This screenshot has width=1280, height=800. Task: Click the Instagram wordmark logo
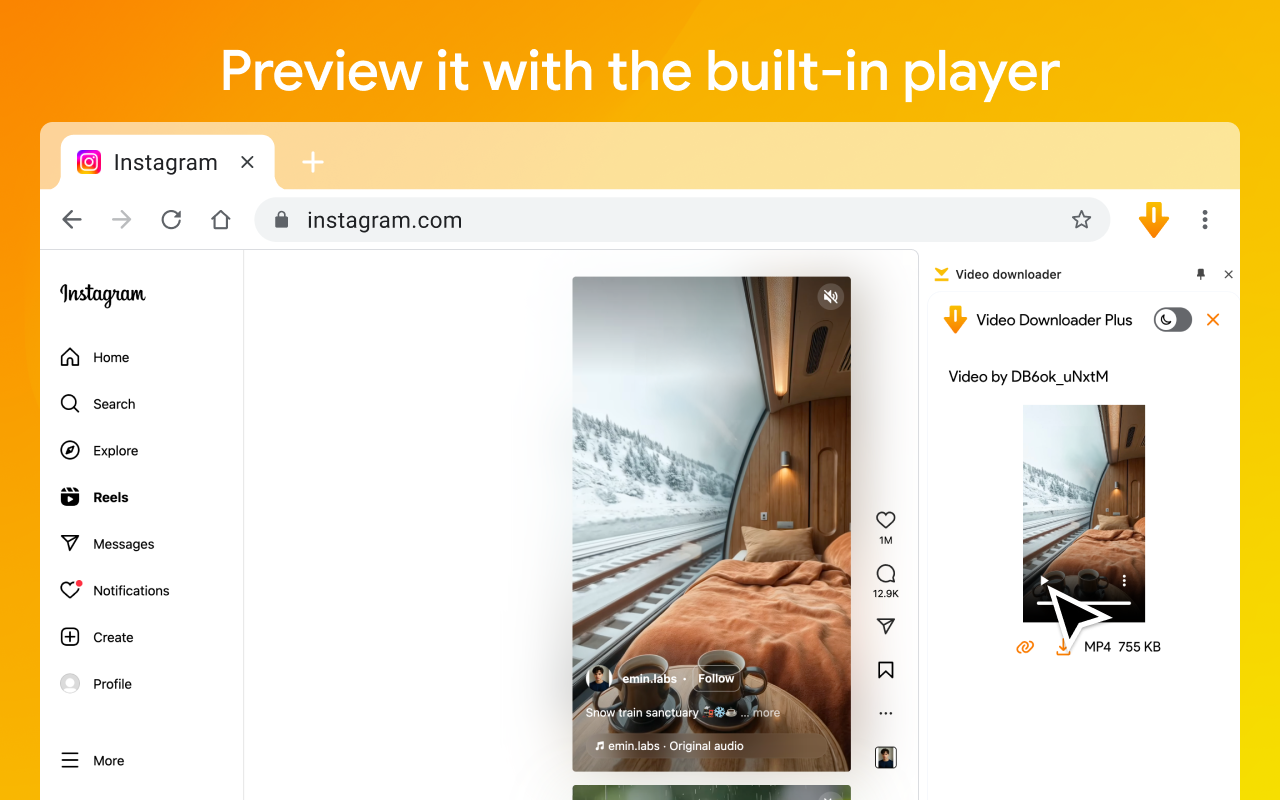[x=103, y=294]
